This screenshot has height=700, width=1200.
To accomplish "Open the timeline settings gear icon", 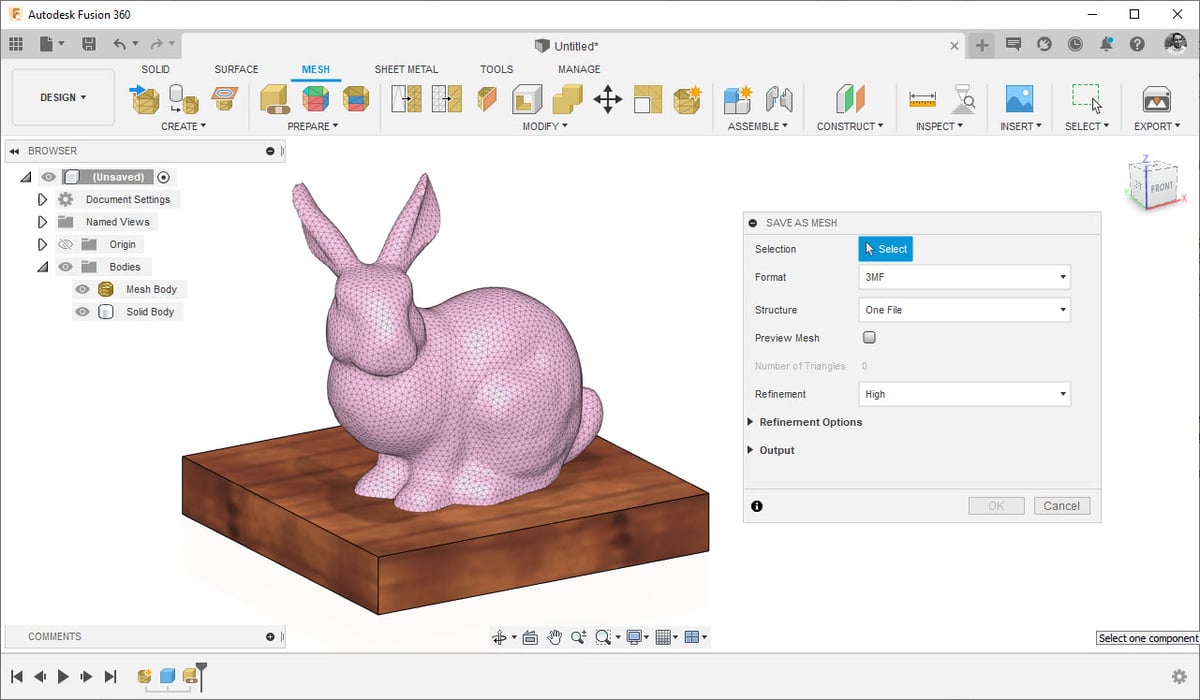I will (x=1179, y=677).
